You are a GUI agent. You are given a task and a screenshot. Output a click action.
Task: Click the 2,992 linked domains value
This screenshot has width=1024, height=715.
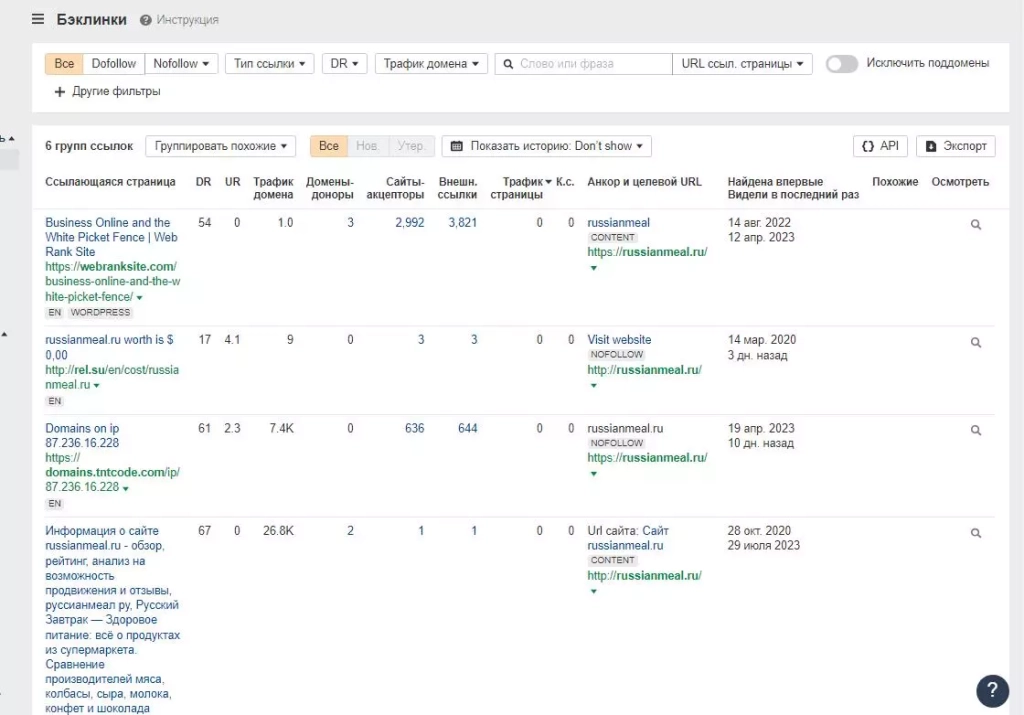coord(409,223)
